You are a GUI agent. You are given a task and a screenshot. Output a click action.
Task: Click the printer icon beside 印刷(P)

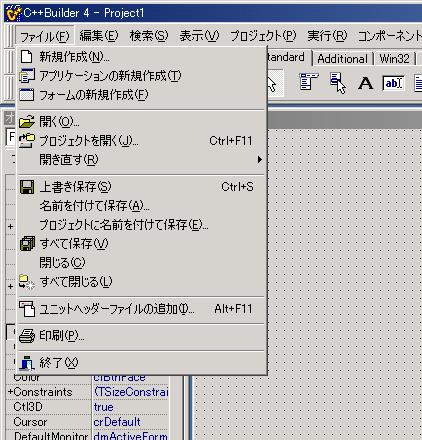pos(27,336)
